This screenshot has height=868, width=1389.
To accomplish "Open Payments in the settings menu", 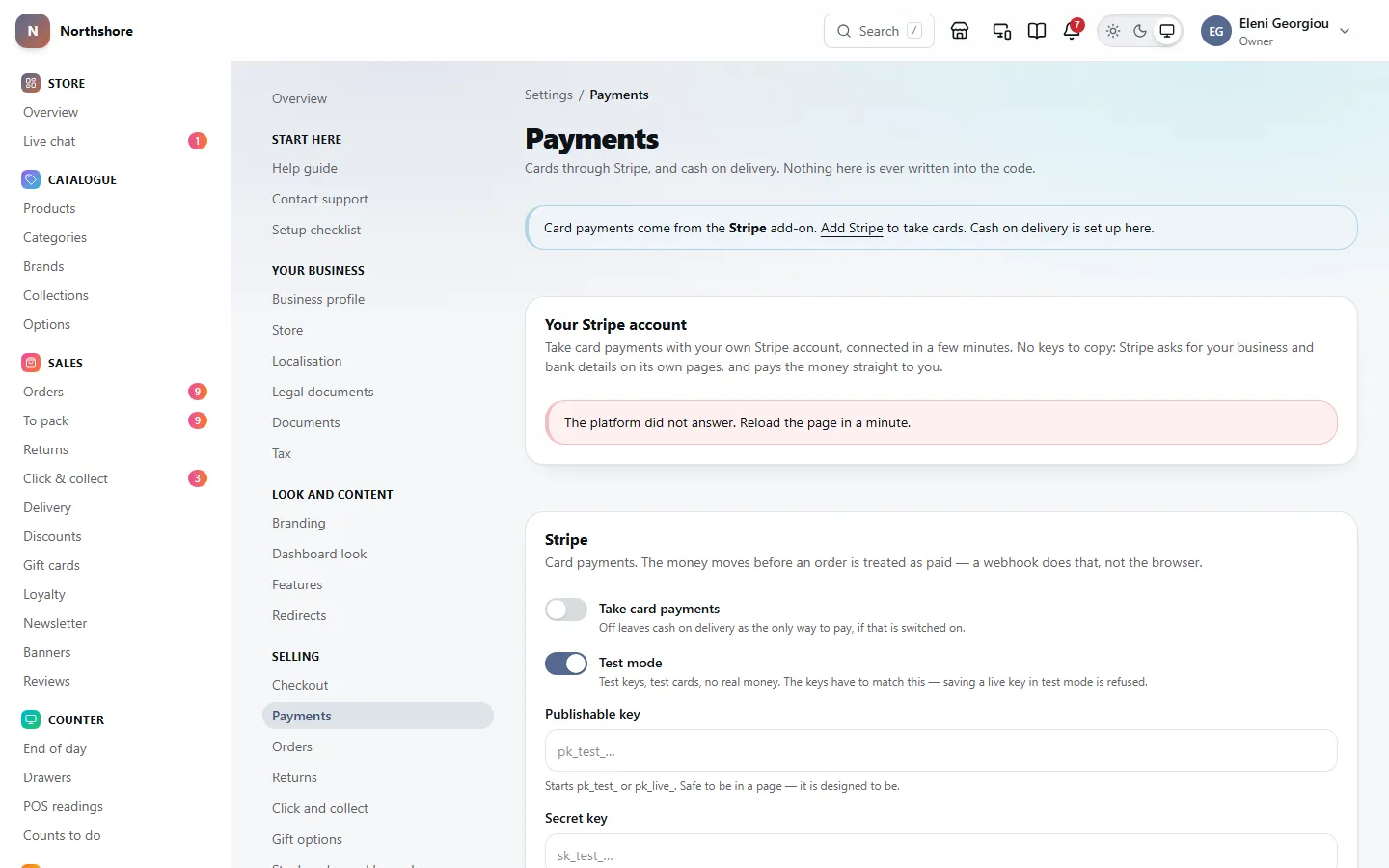I will [378, 716].
